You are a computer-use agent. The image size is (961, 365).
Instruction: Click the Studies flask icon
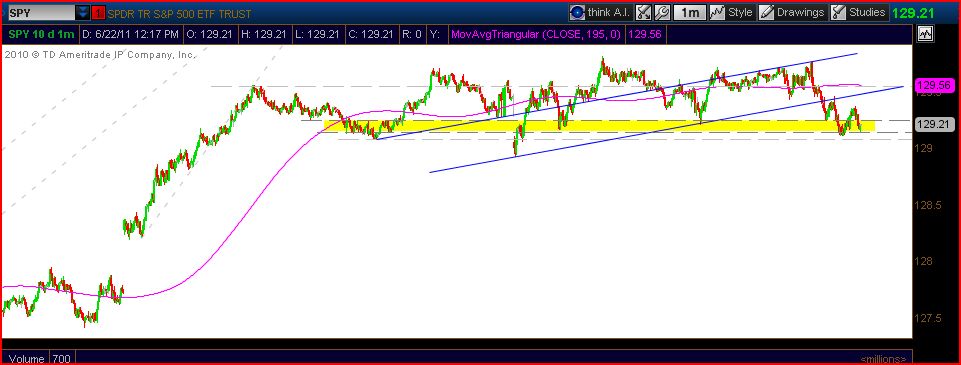[838, 12]
